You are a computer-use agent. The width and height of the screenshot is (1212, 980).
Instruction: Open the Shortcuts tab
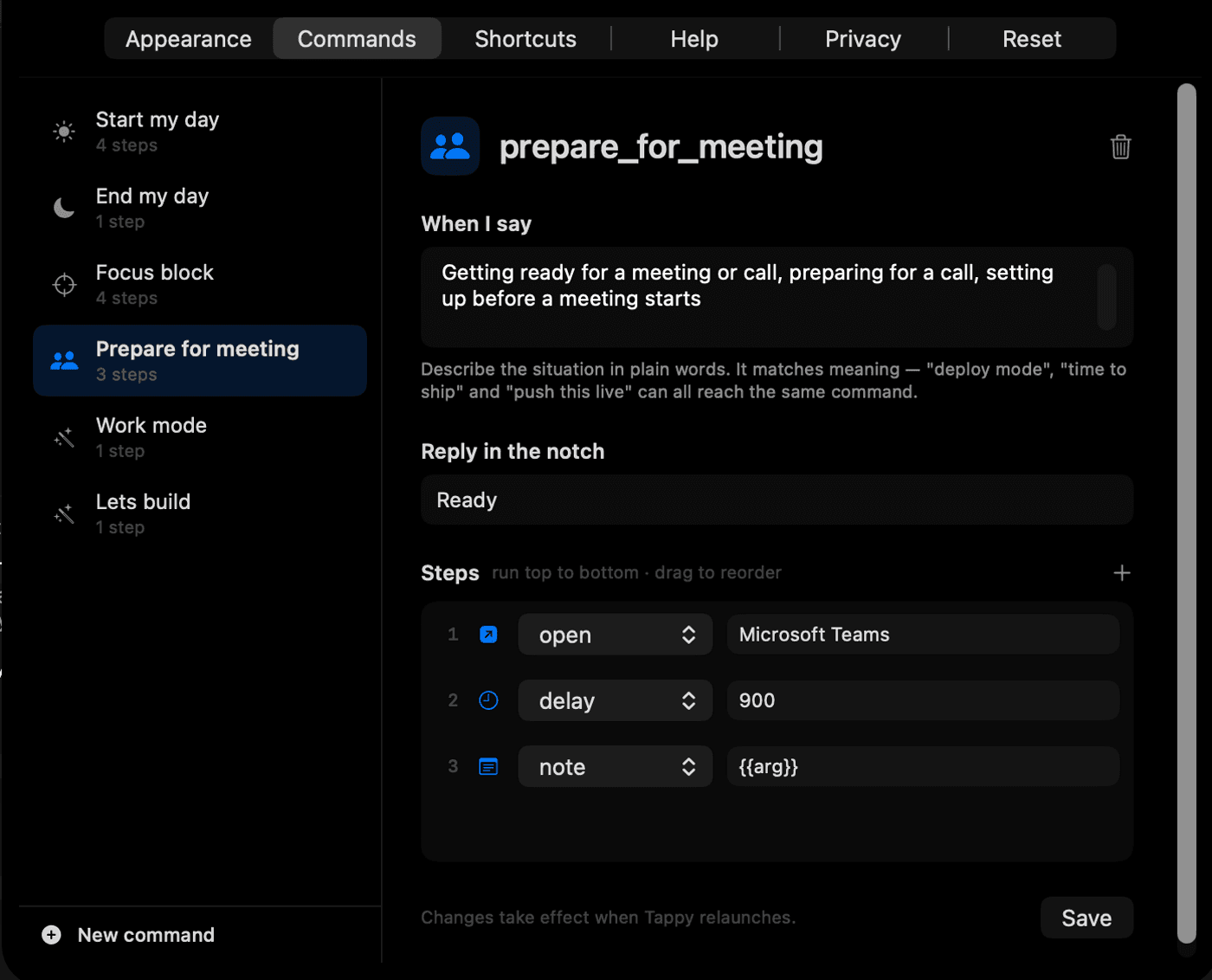pos(525,39)
